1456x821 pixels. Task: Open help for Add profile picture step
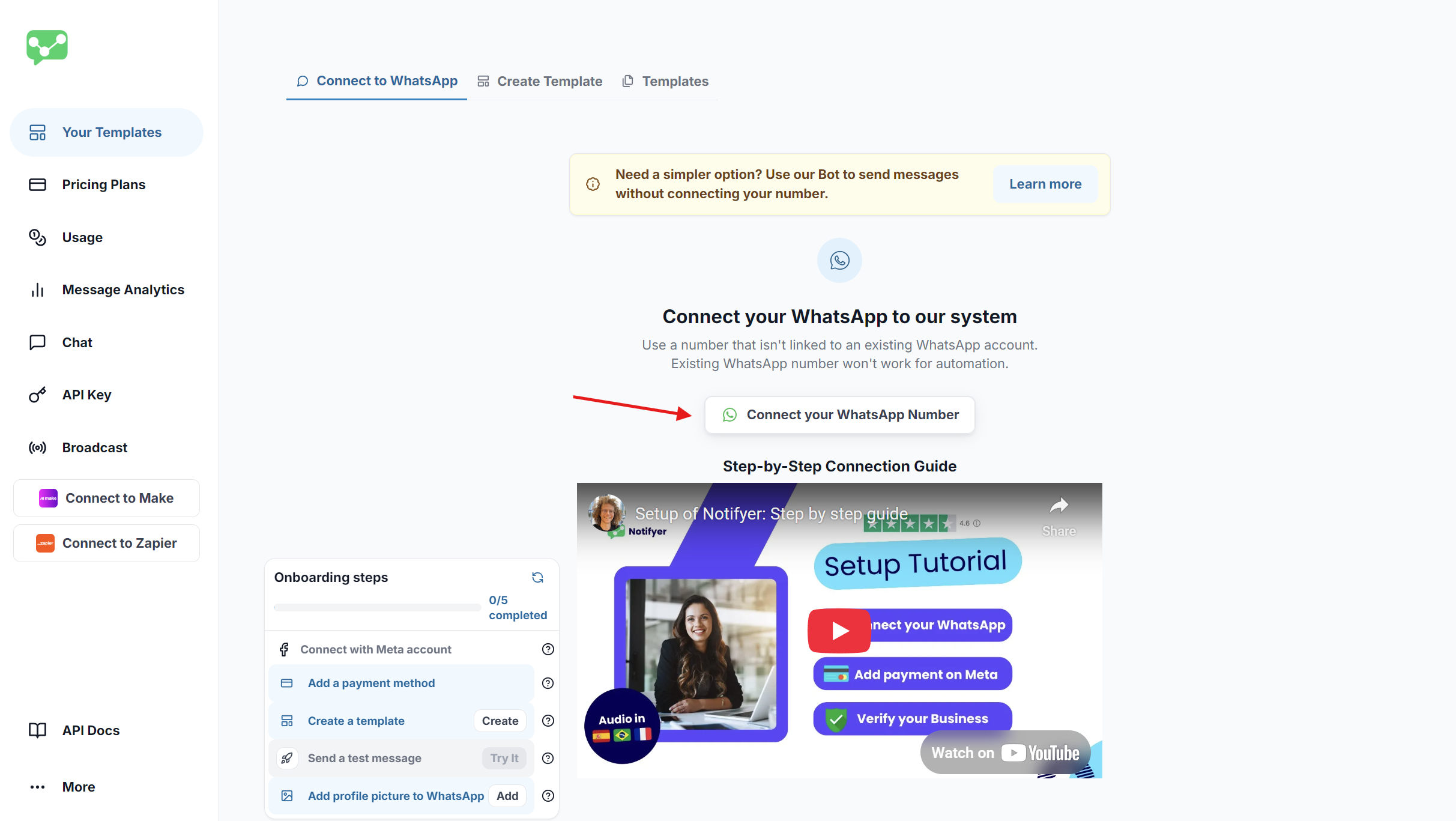[x=548, y=796]
